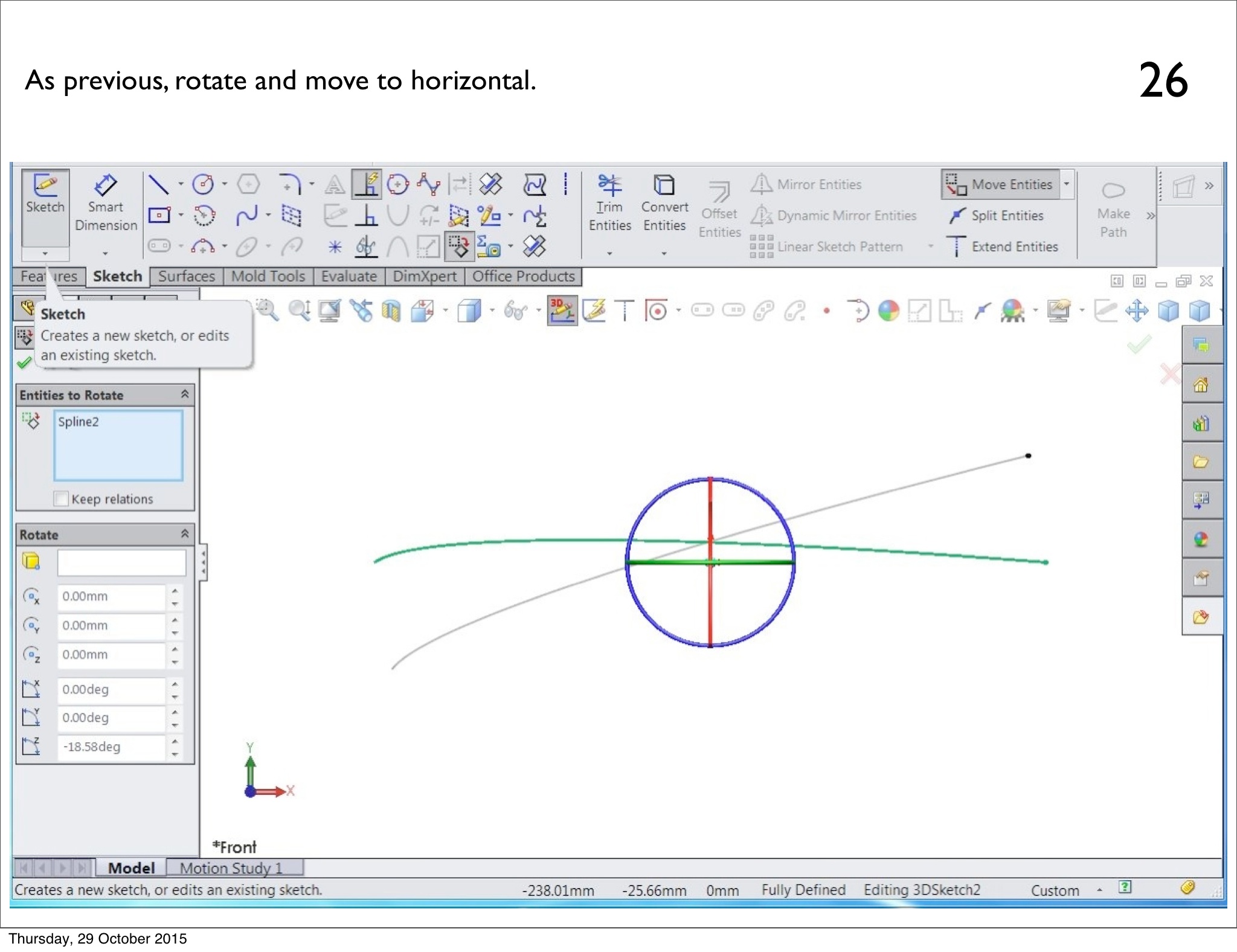Click the Z rotation angle field
This screenshot has width=1237, height=952.
point(111,747)
